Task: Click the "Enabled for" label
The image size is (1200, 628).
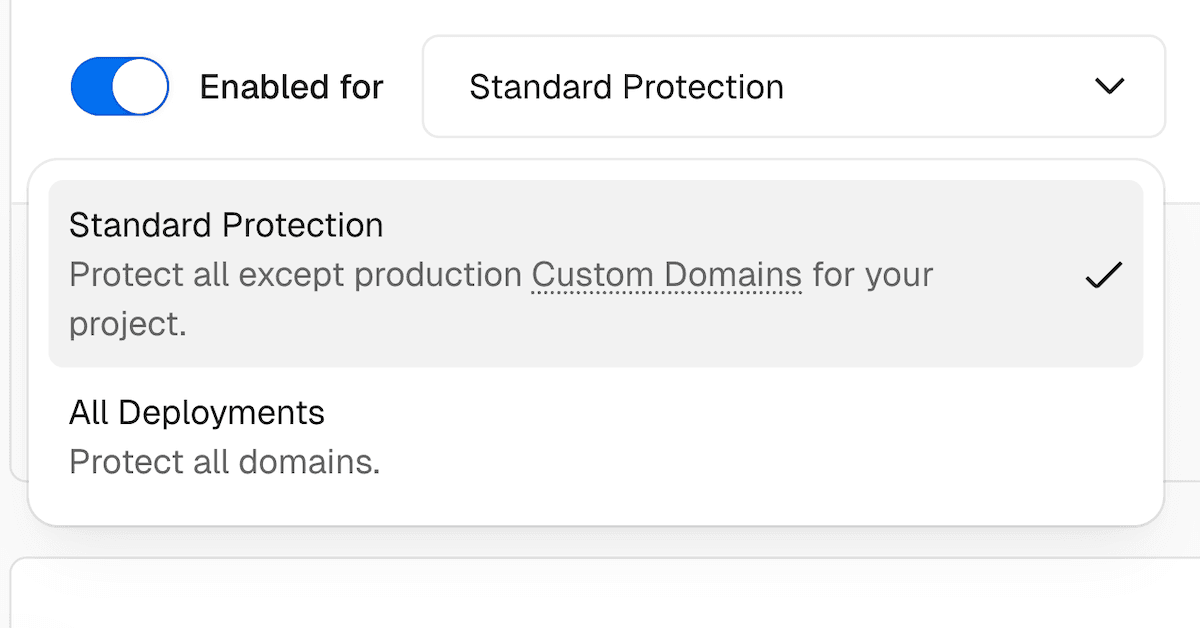Action: point(291,88)
